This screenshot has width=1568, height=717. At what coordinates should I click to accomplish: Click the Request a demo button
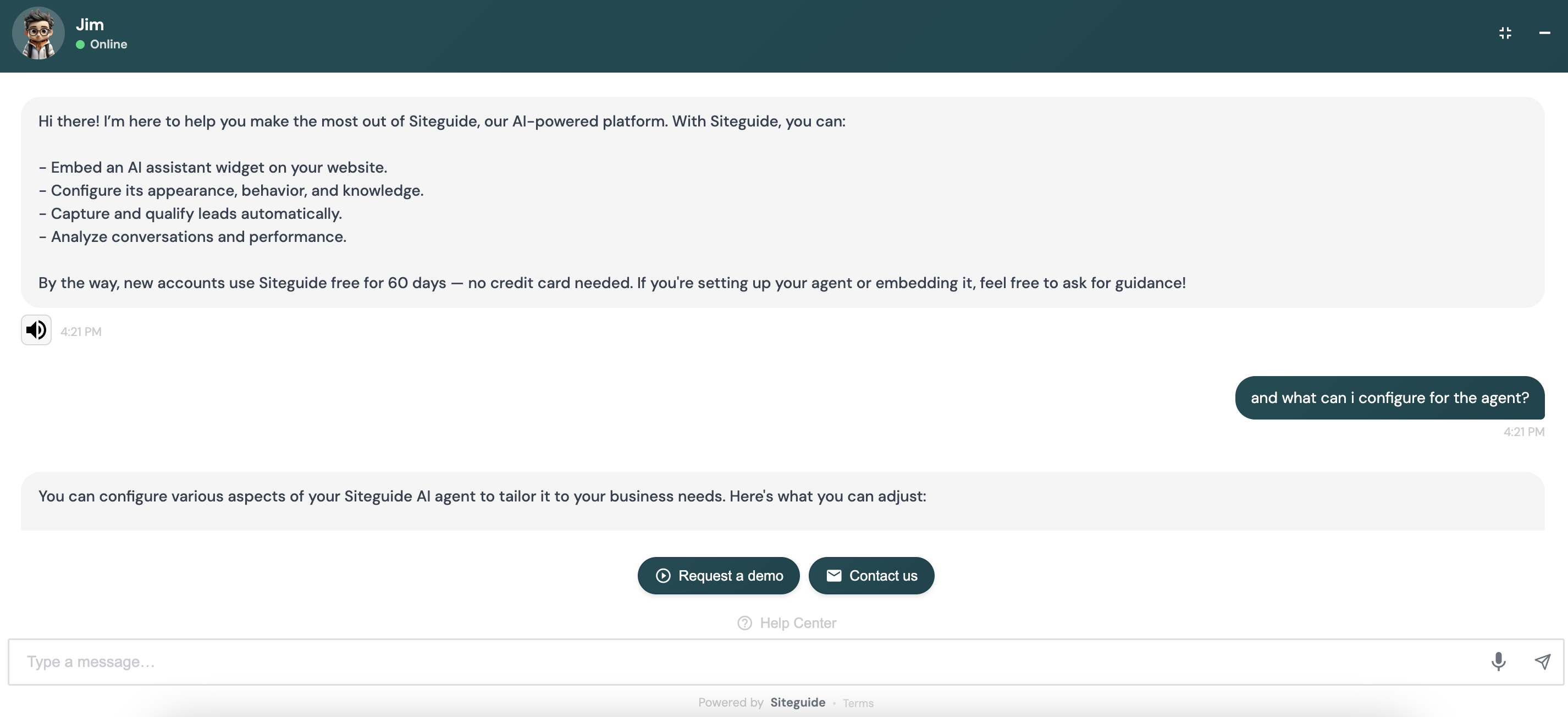(718, 575)
